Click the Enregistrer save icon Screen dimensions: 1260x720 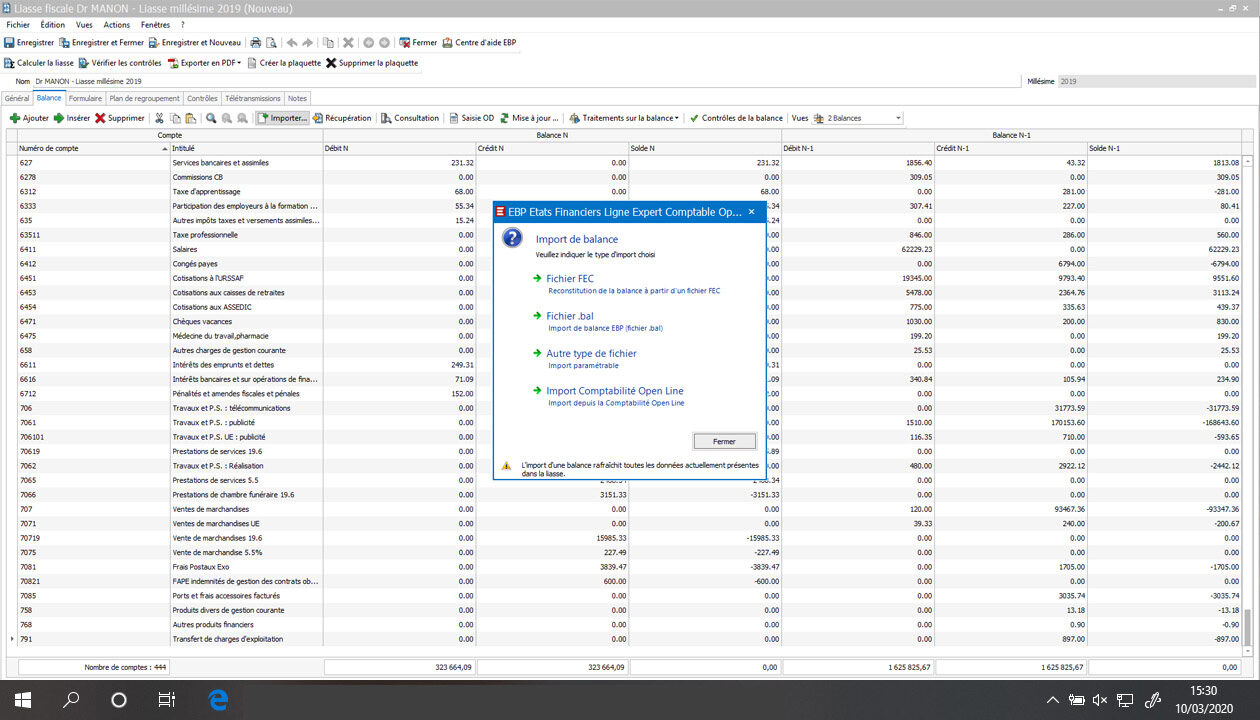[x=9, y=43]
